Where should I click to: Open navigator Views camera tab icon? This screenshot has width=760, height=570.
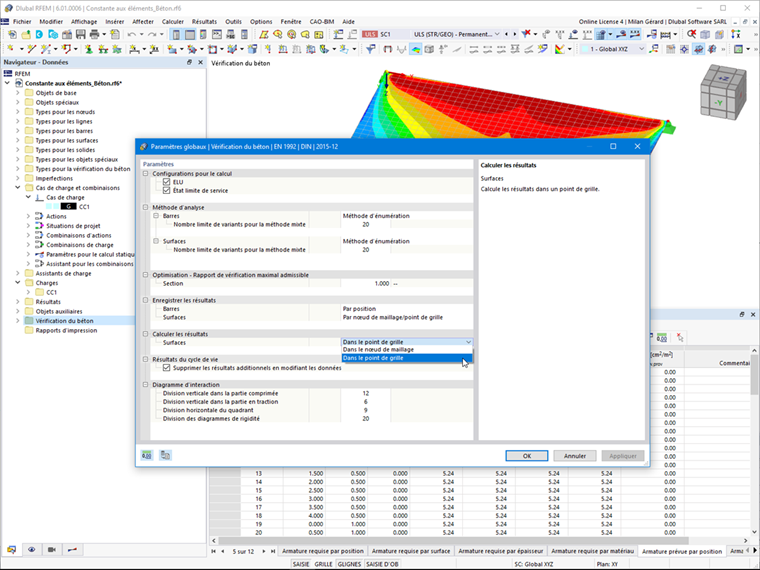point(52,550)
